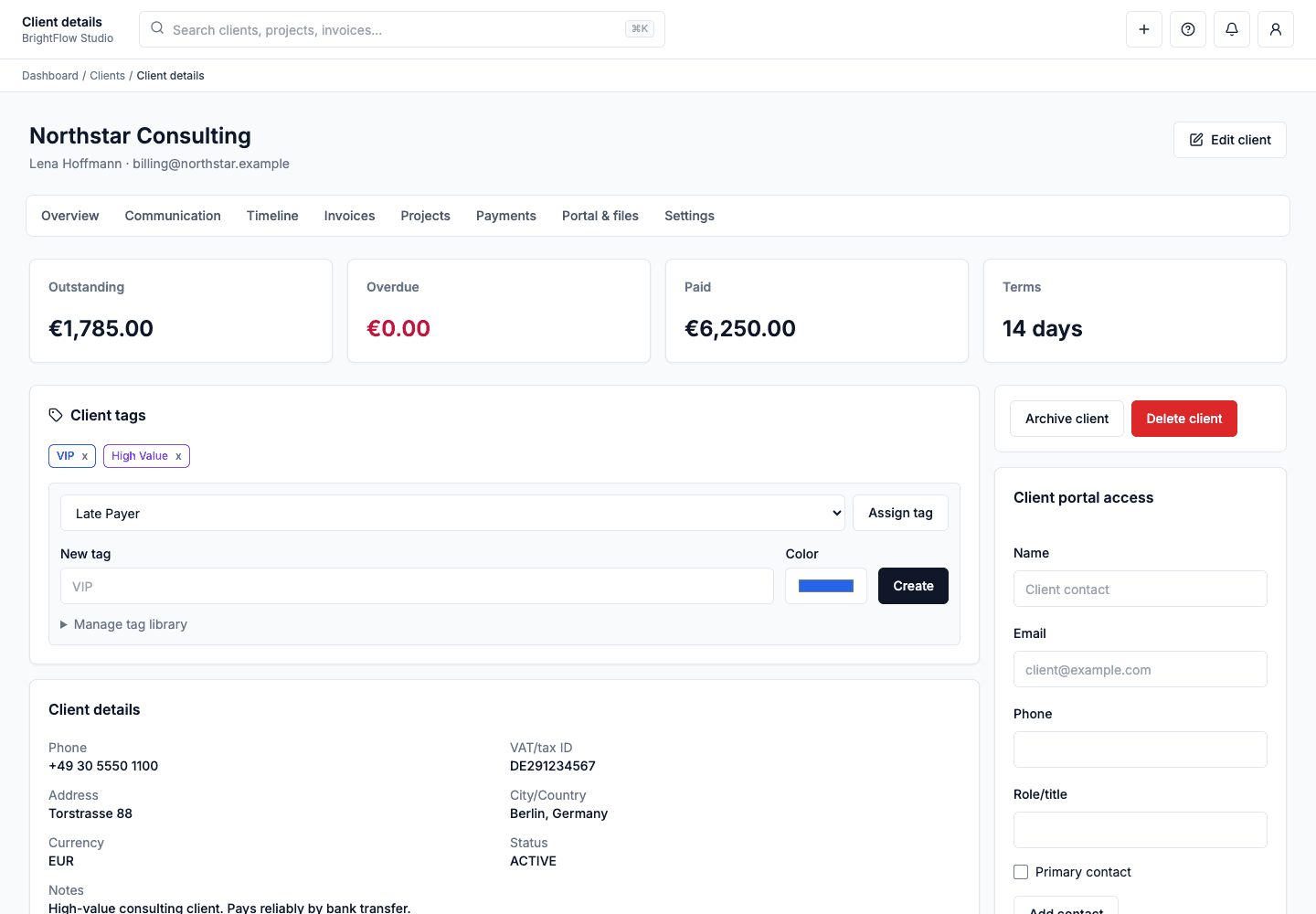
Task: Click the Overdue amount €0.00
Action: [x=398, y=328]
